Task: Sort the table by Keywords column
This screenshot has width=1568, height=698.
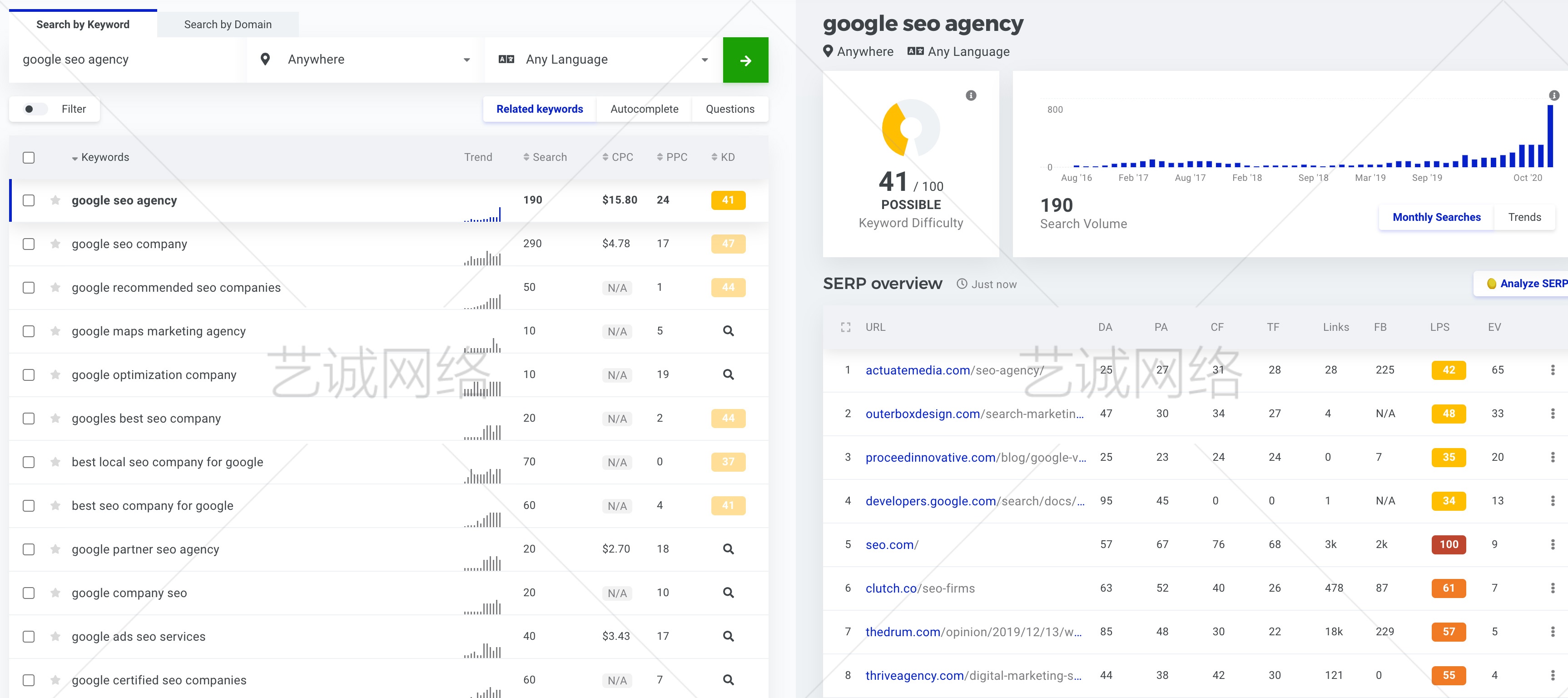Action: 100,158
